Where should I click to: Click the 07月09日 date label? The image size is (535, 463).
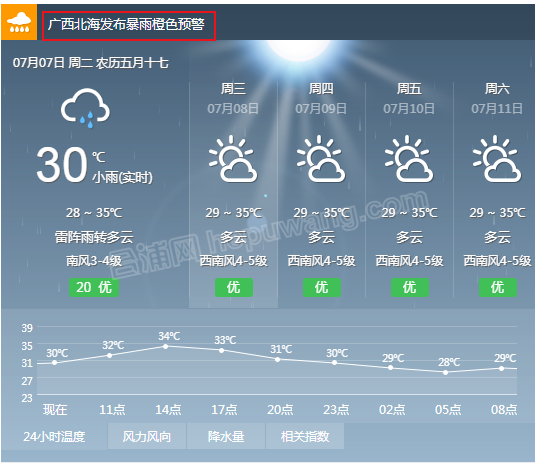click(321, 109)
